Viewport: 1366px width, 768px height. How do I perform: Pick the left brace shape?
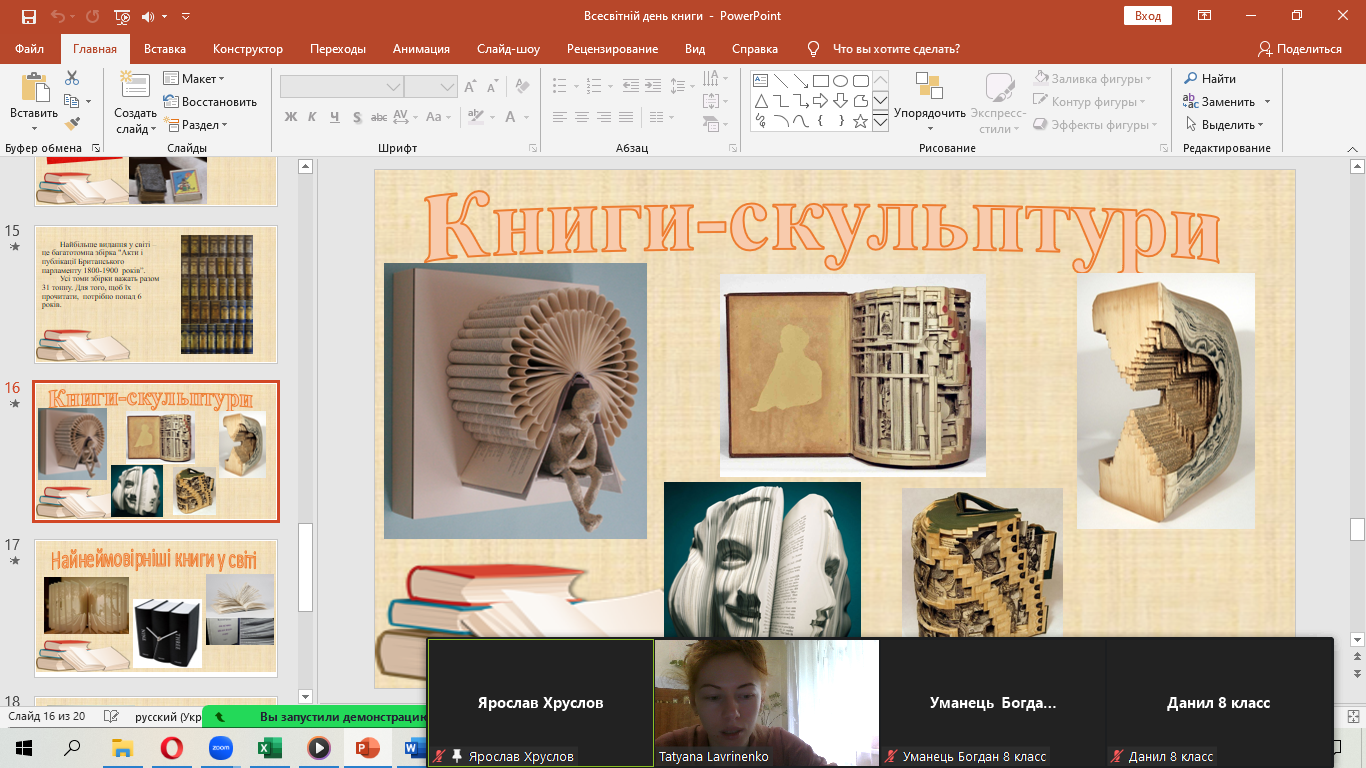(820, 121)
